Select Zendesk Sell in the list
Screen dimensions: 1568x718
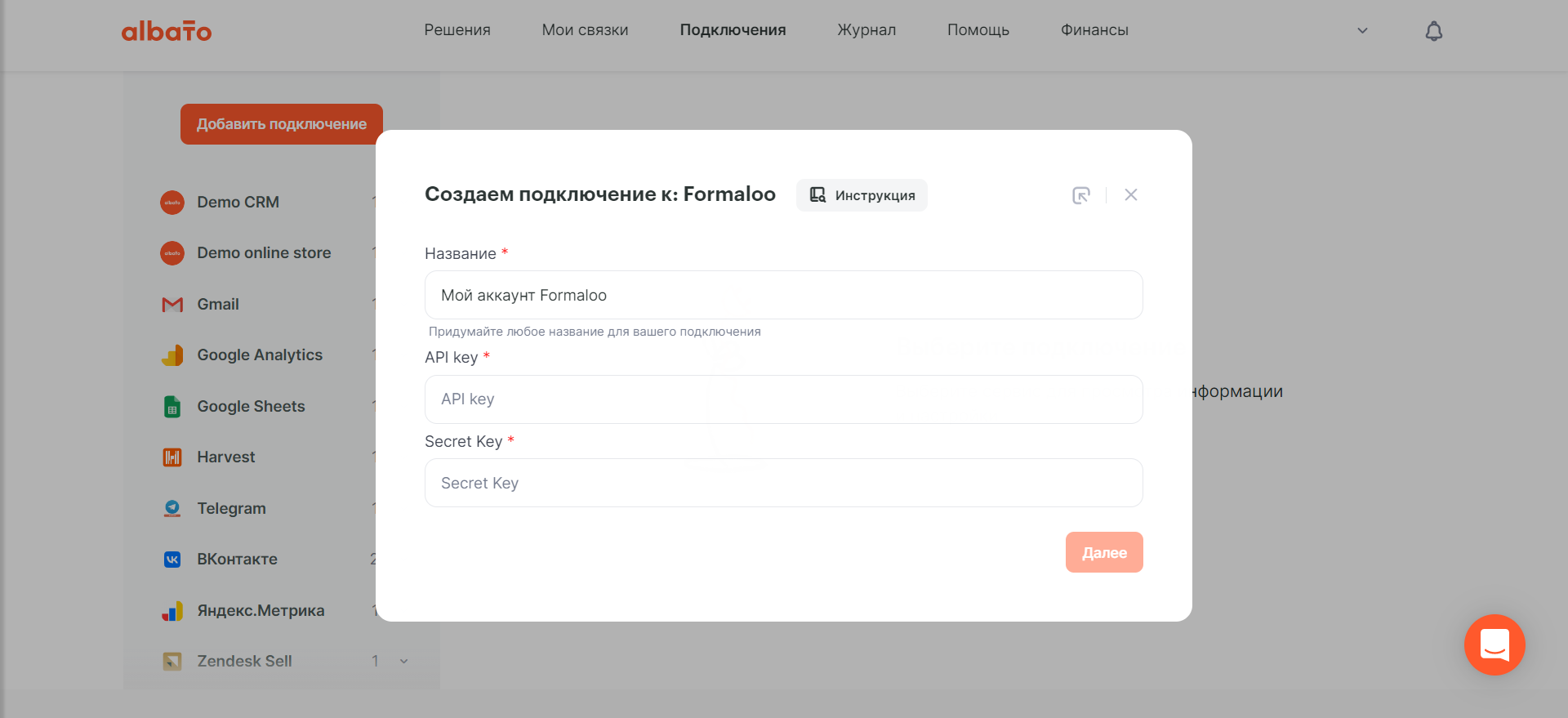[x=244, y=662]
